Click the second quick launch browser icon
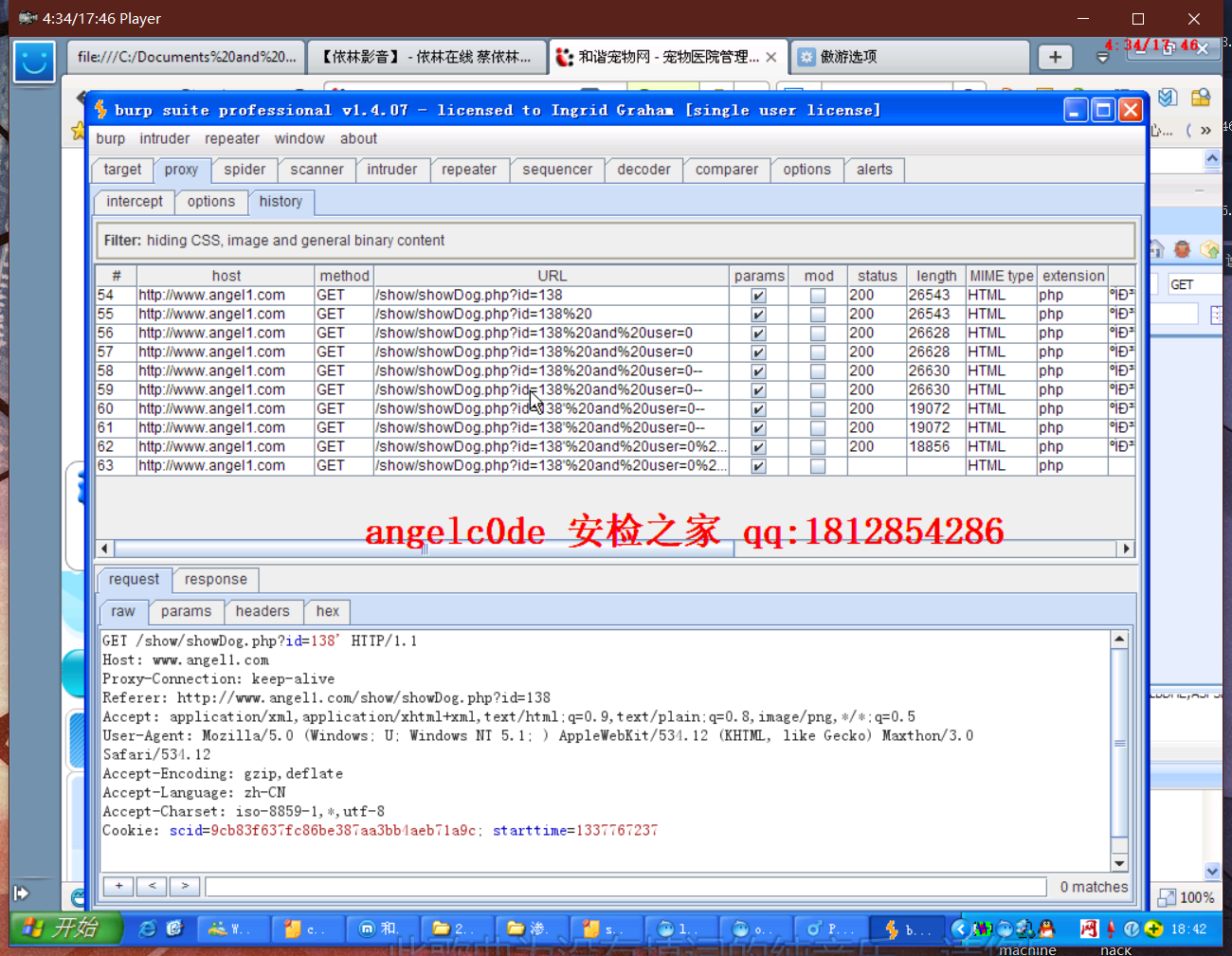Screen dimensions: 1232x956 [174, 929]
